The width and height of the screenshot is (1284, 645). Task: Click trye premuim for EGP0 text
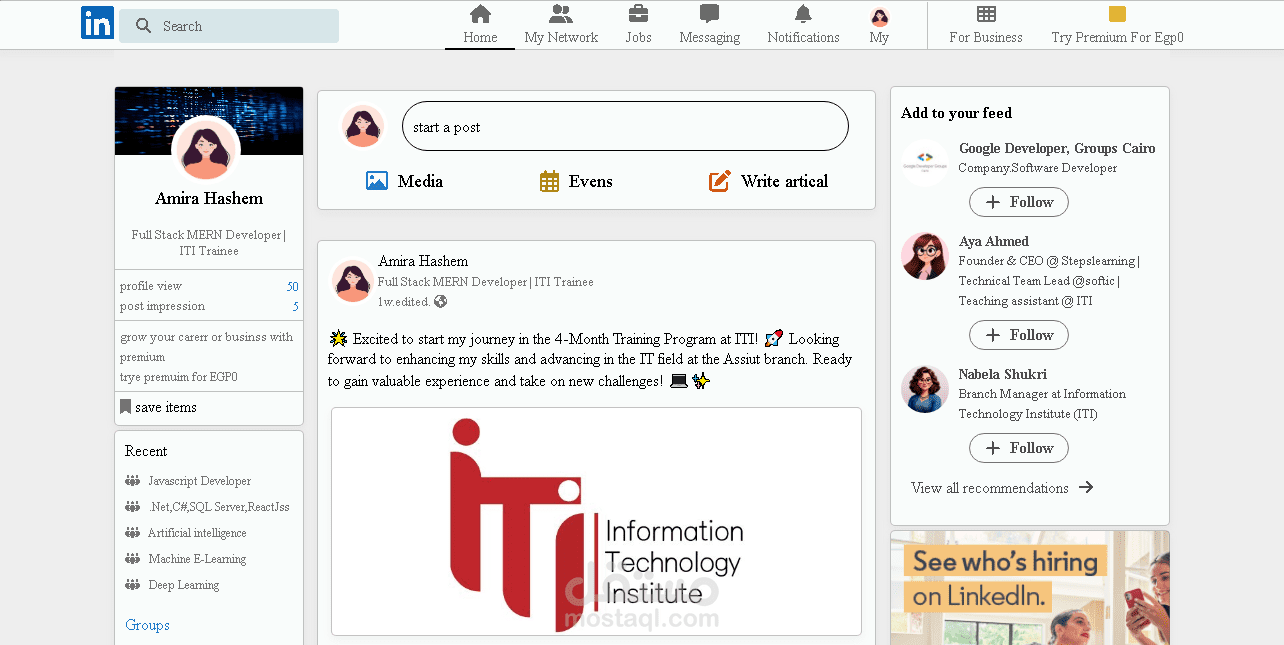(179, 377)
